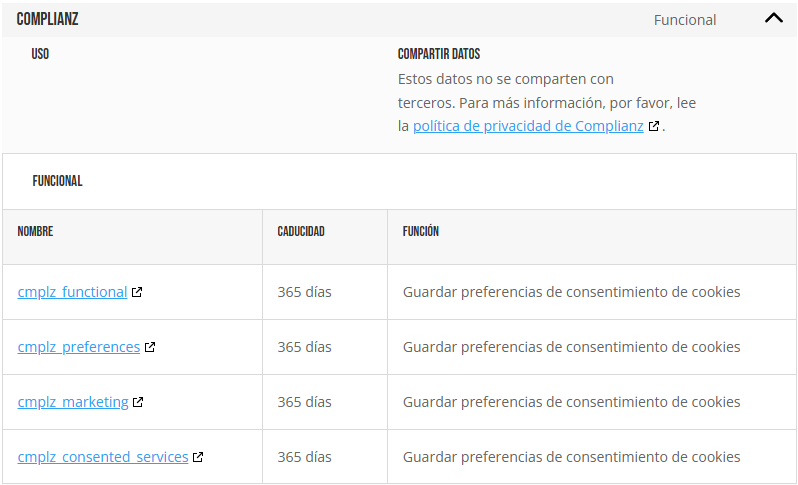Image resolution: width=798 pixels, height=485 pixels.
Task: Click external-link icon next to cmplz_functional
Action: tap(137, 292)
